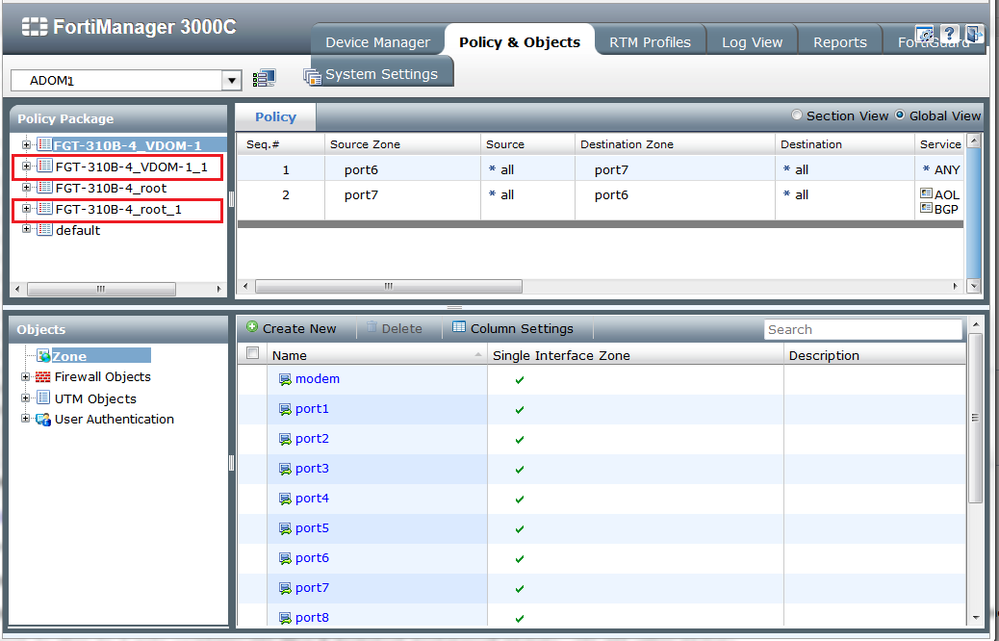The width and height of the screenshot is (999, 641).
Task: Click the User Authentication icon
Action: [x=43, y=419]
